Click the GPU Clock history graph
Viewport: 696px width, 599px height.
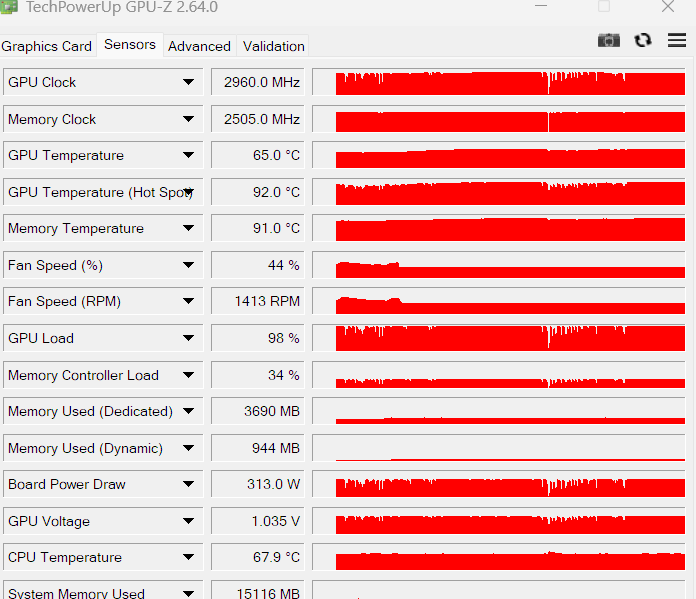click(499, 82)
